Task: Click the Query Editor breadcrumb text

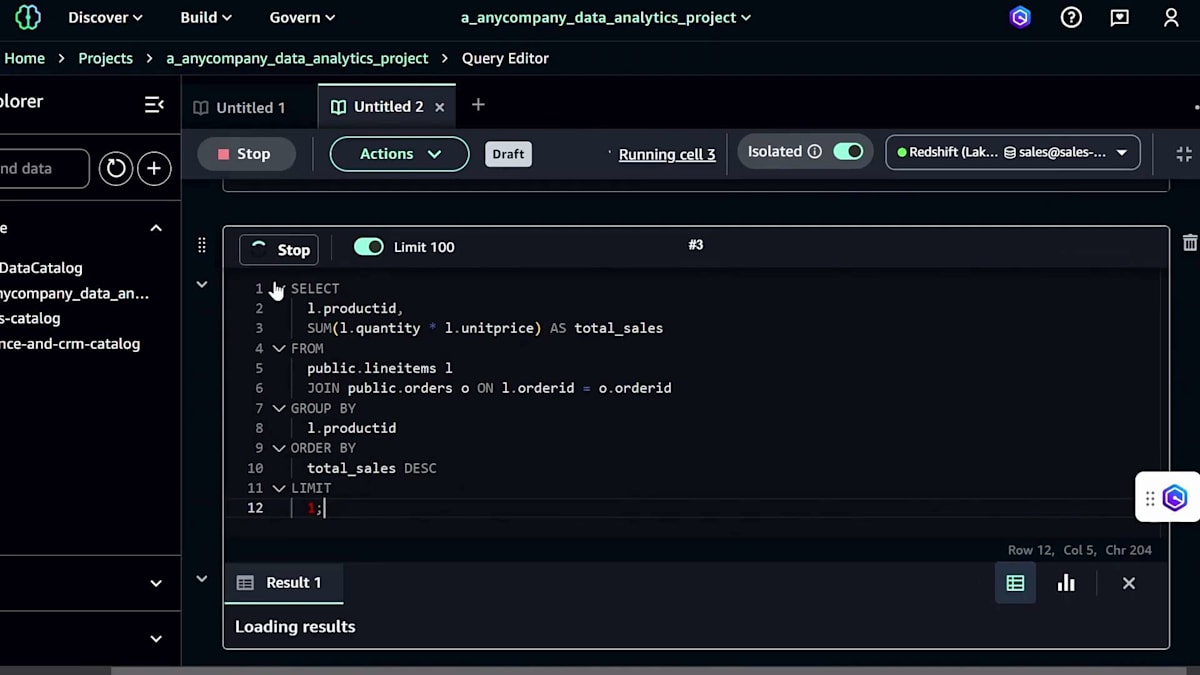Action: coord(505,58)
